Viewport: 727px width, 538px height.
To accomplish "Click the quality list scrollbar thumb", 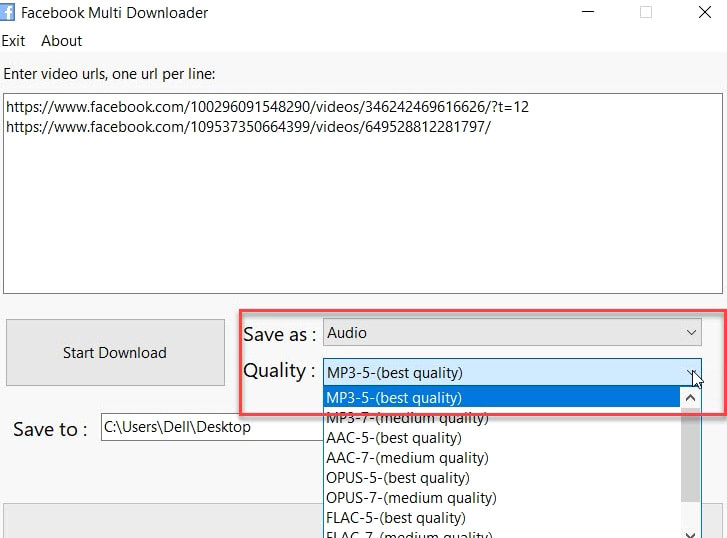I will (x=690, y=455).
